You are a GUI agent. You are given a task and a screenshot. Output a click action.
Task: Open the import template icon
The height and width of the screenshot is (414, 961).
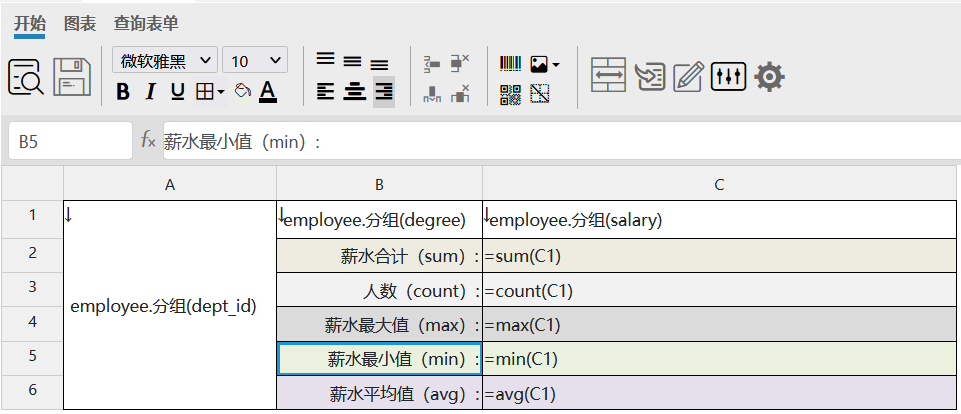tap(650, 77)
